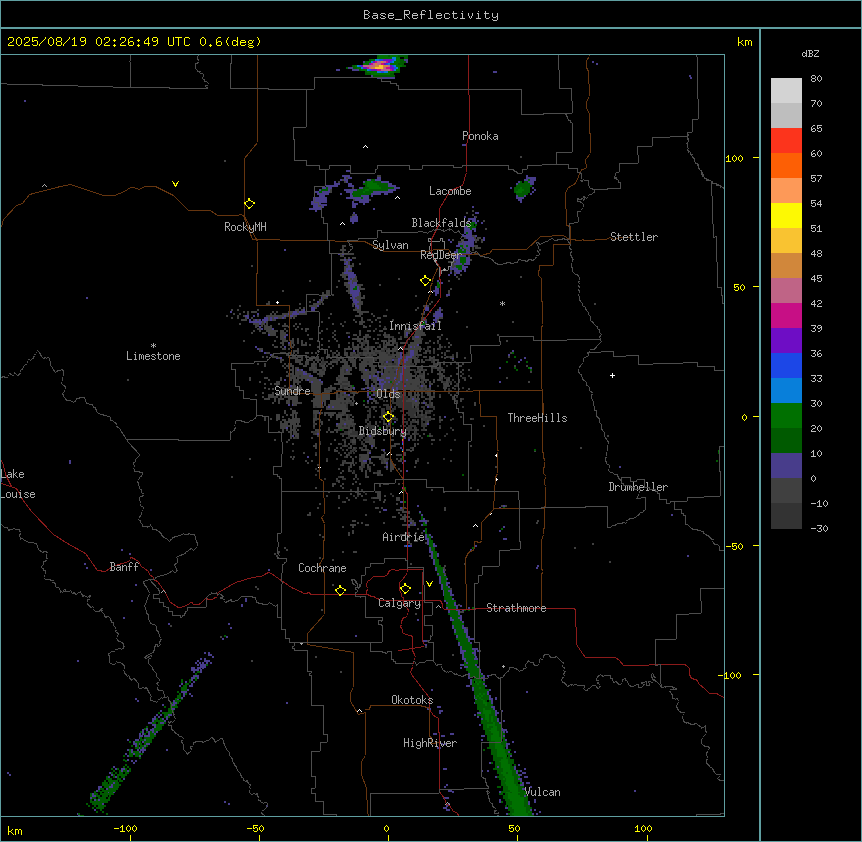862x842 pixels.
Task: Click the Airdrie city label
Action: [404, 537]
